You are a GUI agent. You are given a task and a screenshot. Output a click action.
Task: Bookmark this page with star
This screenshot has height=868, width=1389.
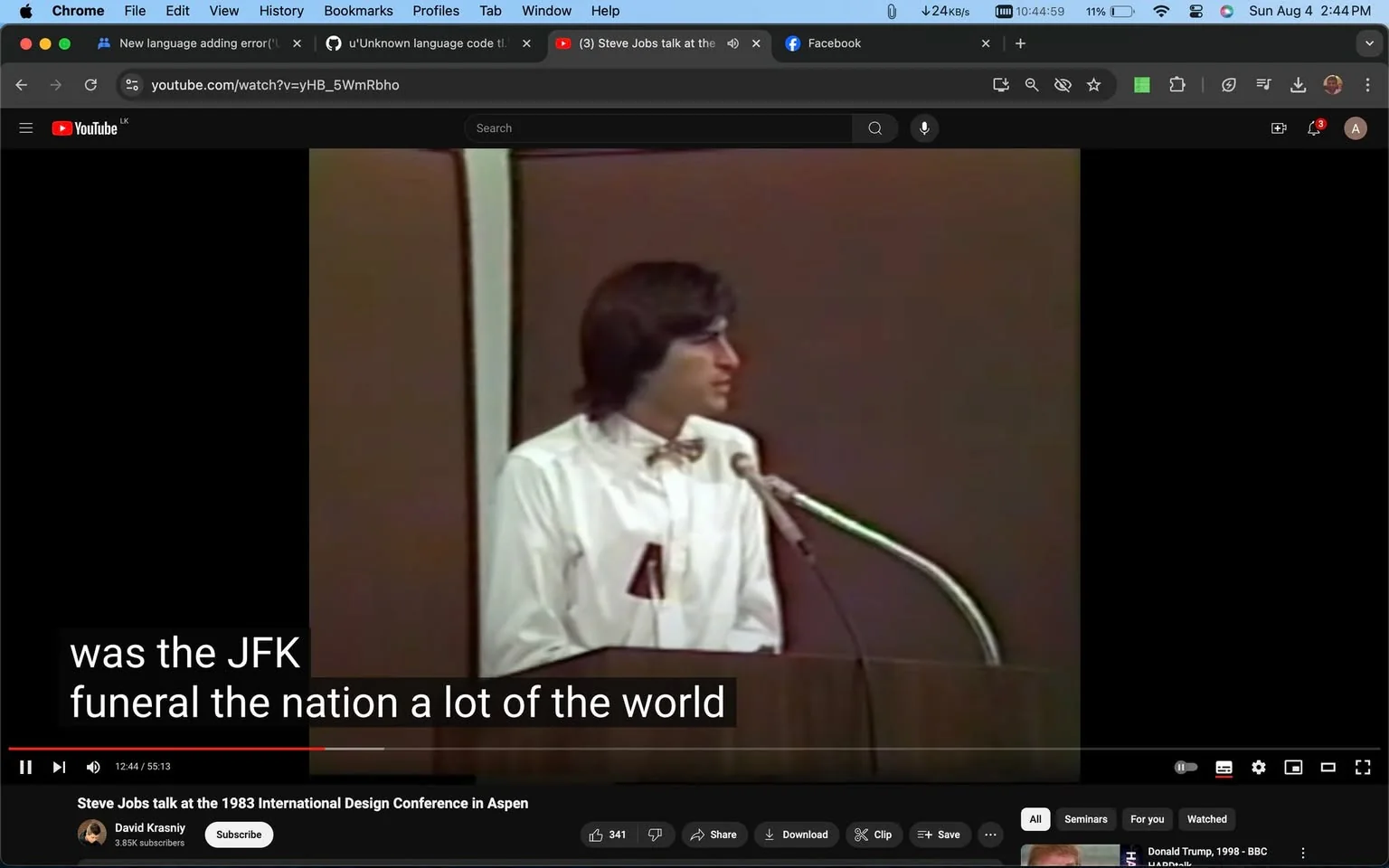pos(1094,85)
